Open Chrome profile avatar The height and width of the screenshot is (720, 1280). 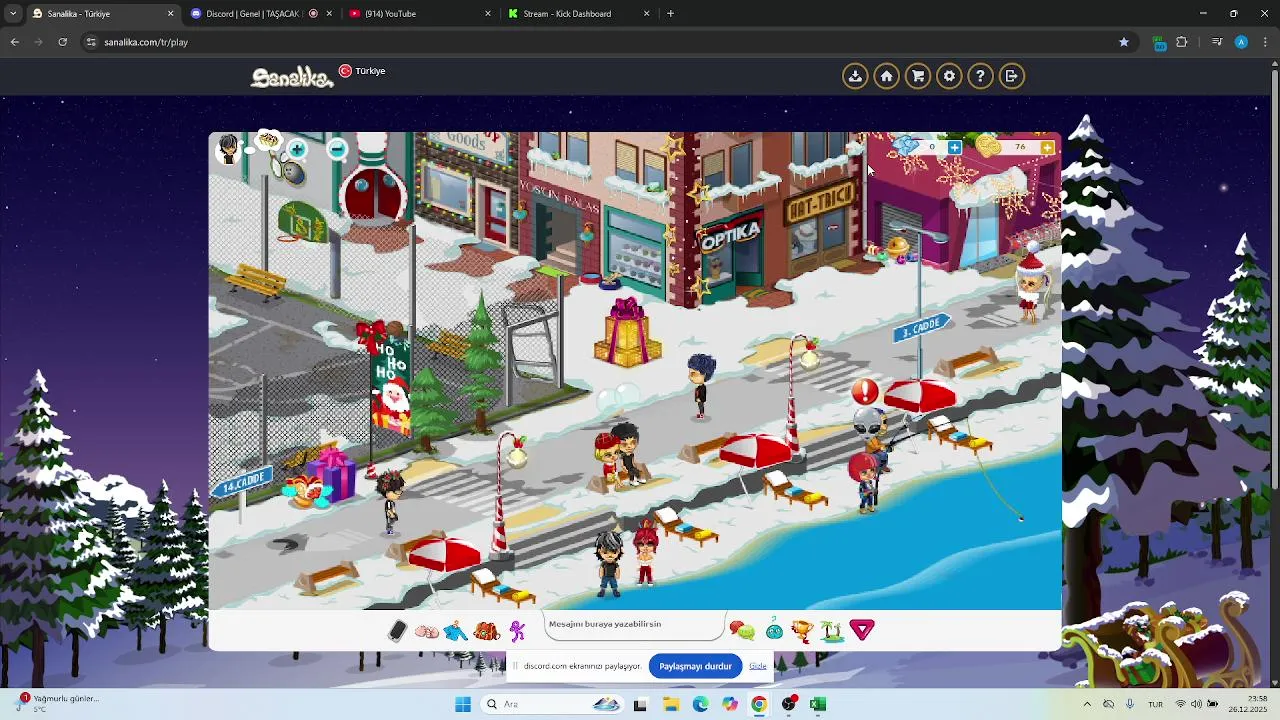(x=1241, y=42)
